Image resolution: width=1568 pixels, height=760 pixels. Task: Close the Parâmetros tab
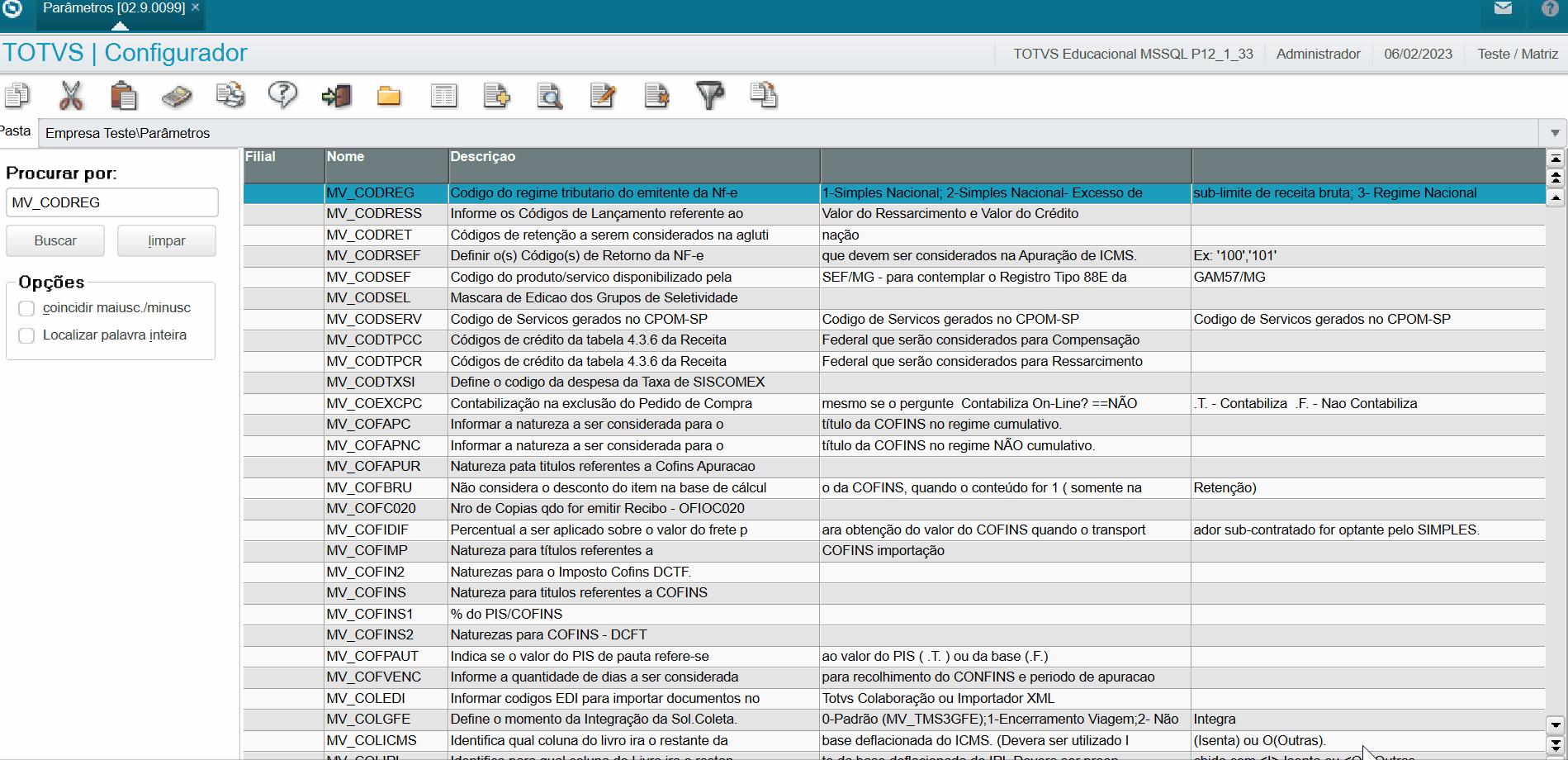pyautogui.click(x=196, y=7)
